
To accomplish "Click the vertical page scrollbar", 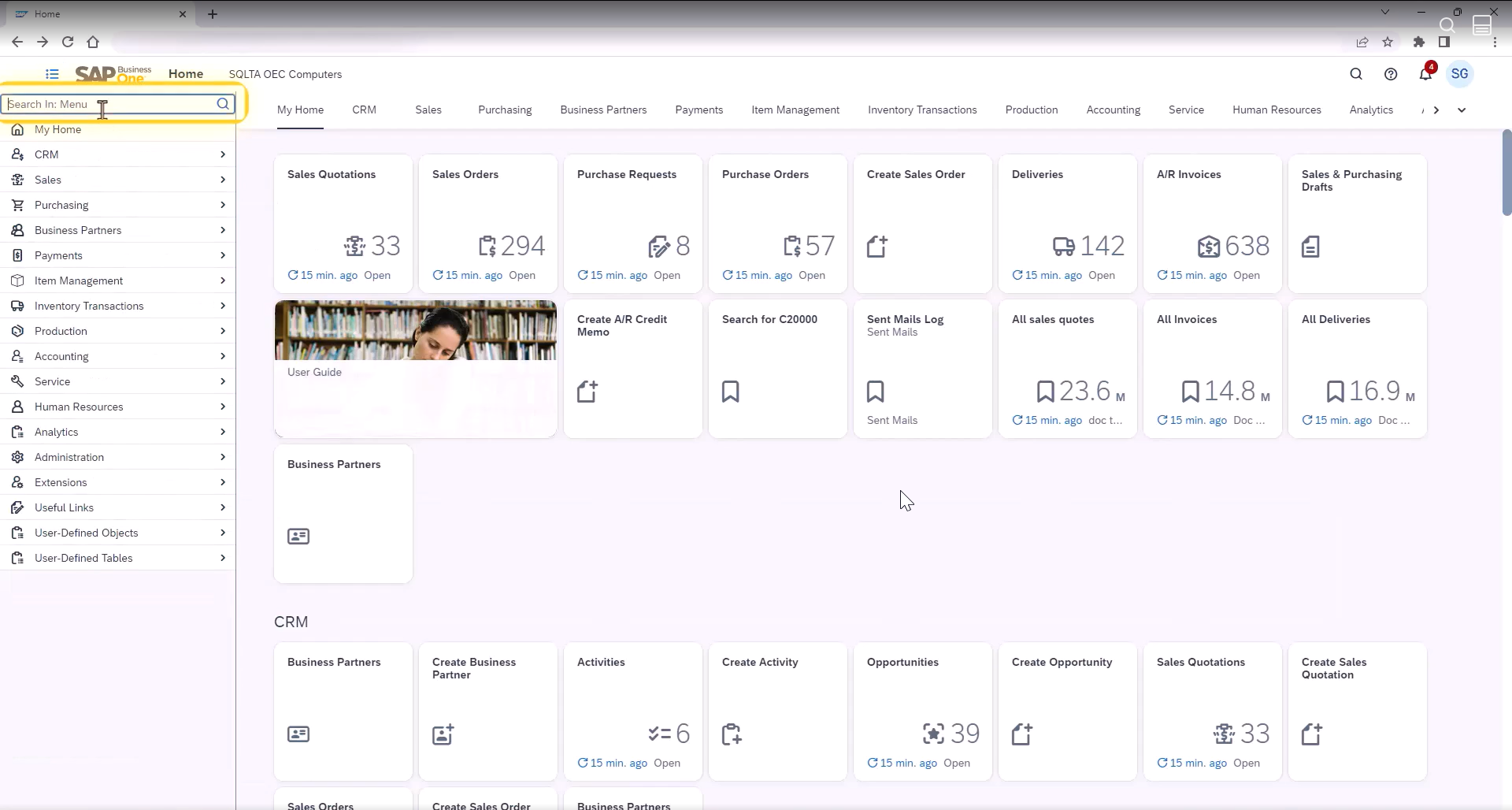I will [1506, 172].
